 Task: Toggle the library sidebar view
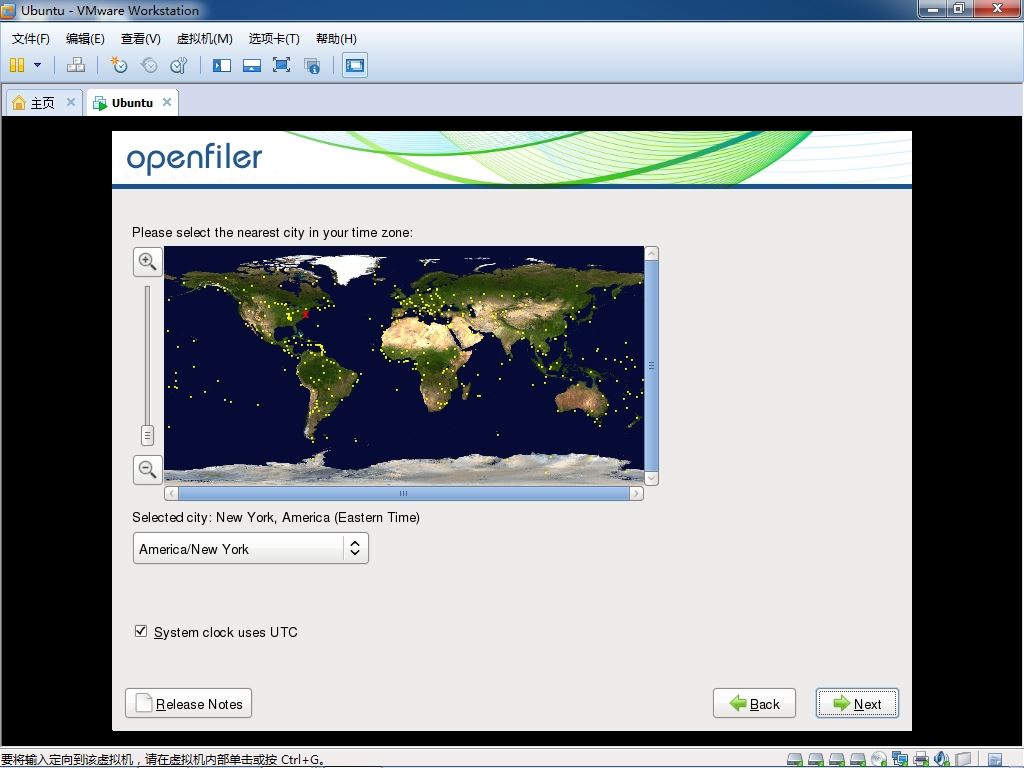tap(222, 65)
